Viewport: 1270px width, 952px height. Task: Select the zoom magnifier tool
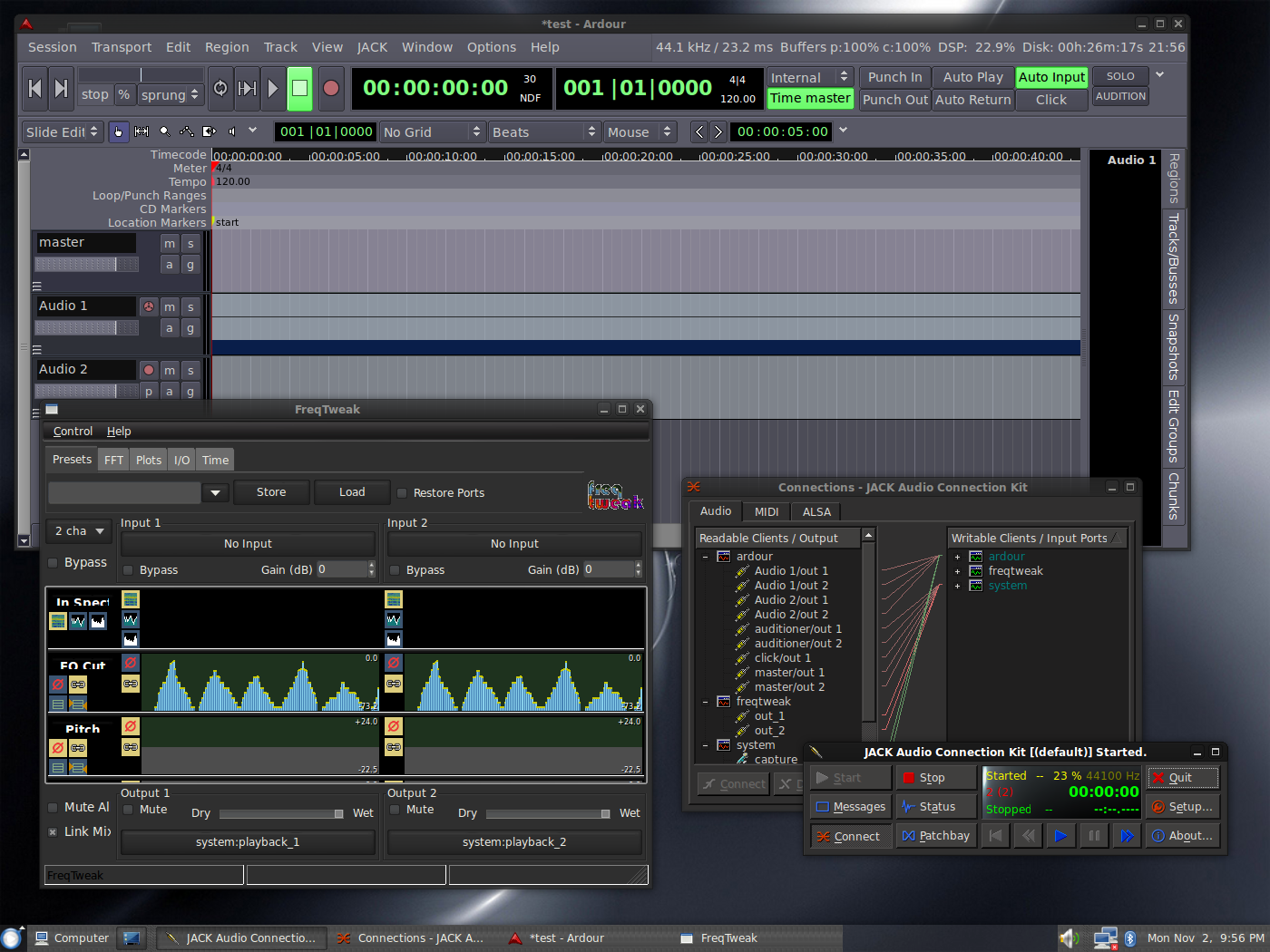pyautogui.click(x=164, y=131)
